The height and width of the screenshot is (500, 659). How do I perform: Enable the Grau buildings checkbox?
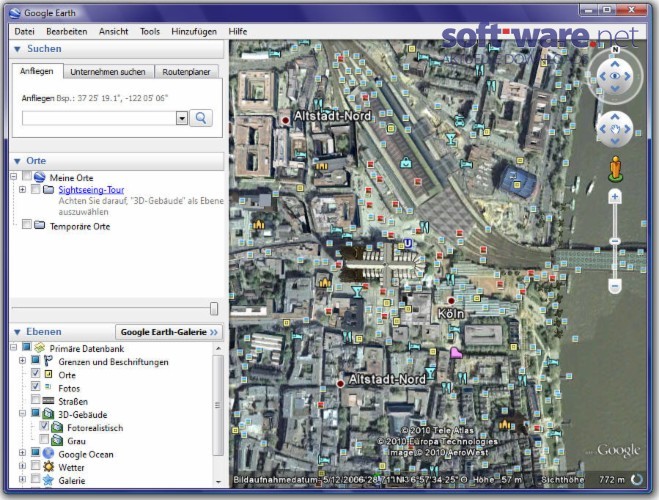45,439
